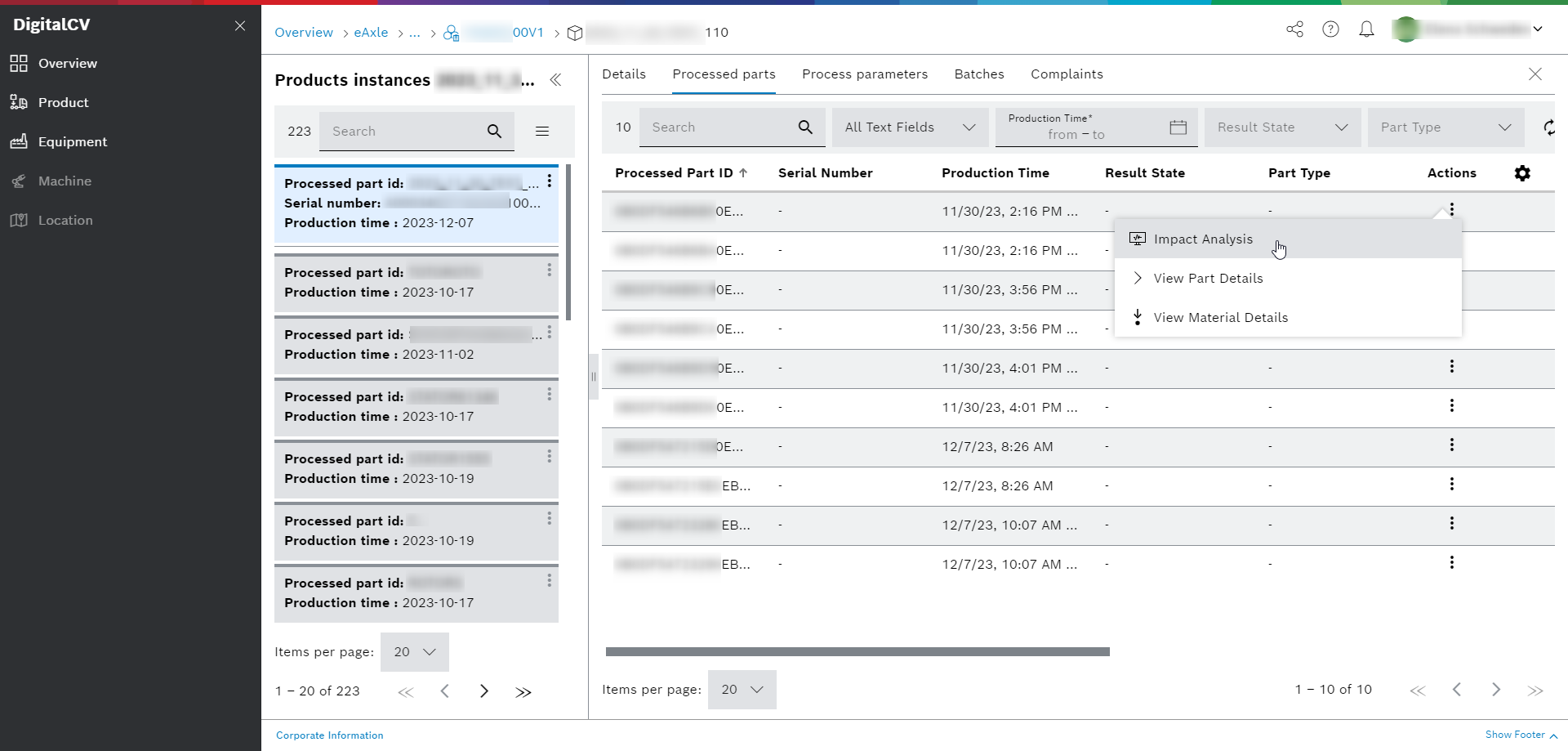The image size is (1568, 751).
Task: Open the Production Time calendar picker
Action: tap(1177, 127)
